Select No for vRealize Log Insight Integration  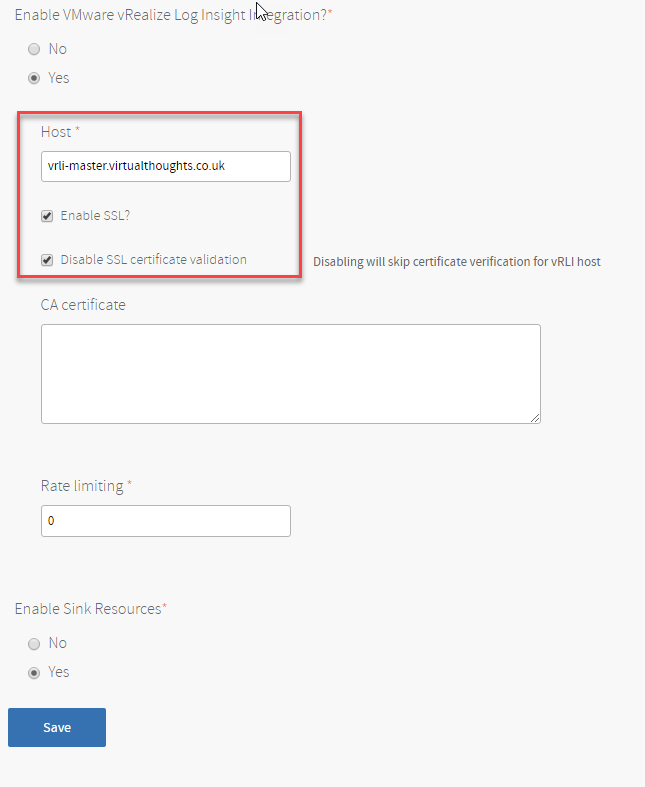34,49
